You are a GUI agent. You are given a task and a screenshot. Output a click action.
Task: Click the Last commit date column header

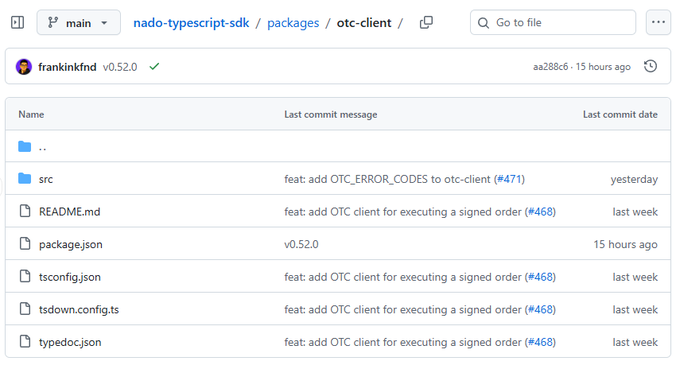[620, 114]
